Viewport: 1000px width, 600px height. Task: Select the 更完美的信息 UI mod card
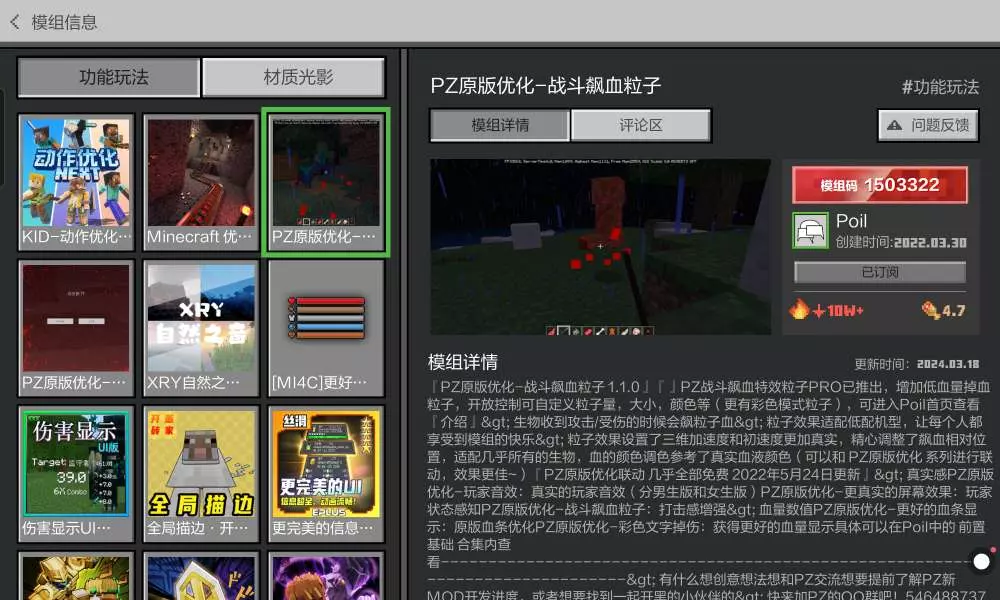tap(326, 474)
